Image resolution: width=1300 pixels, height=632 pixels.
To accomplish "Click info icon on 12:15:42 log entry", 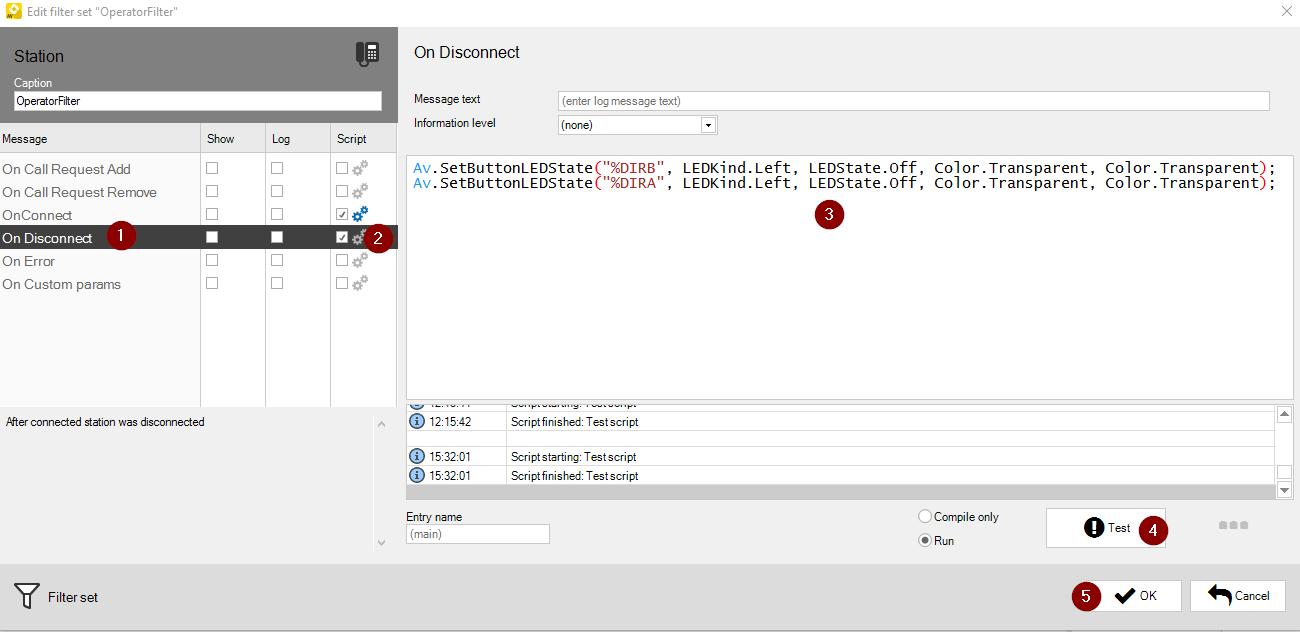I will pos(418,422).
